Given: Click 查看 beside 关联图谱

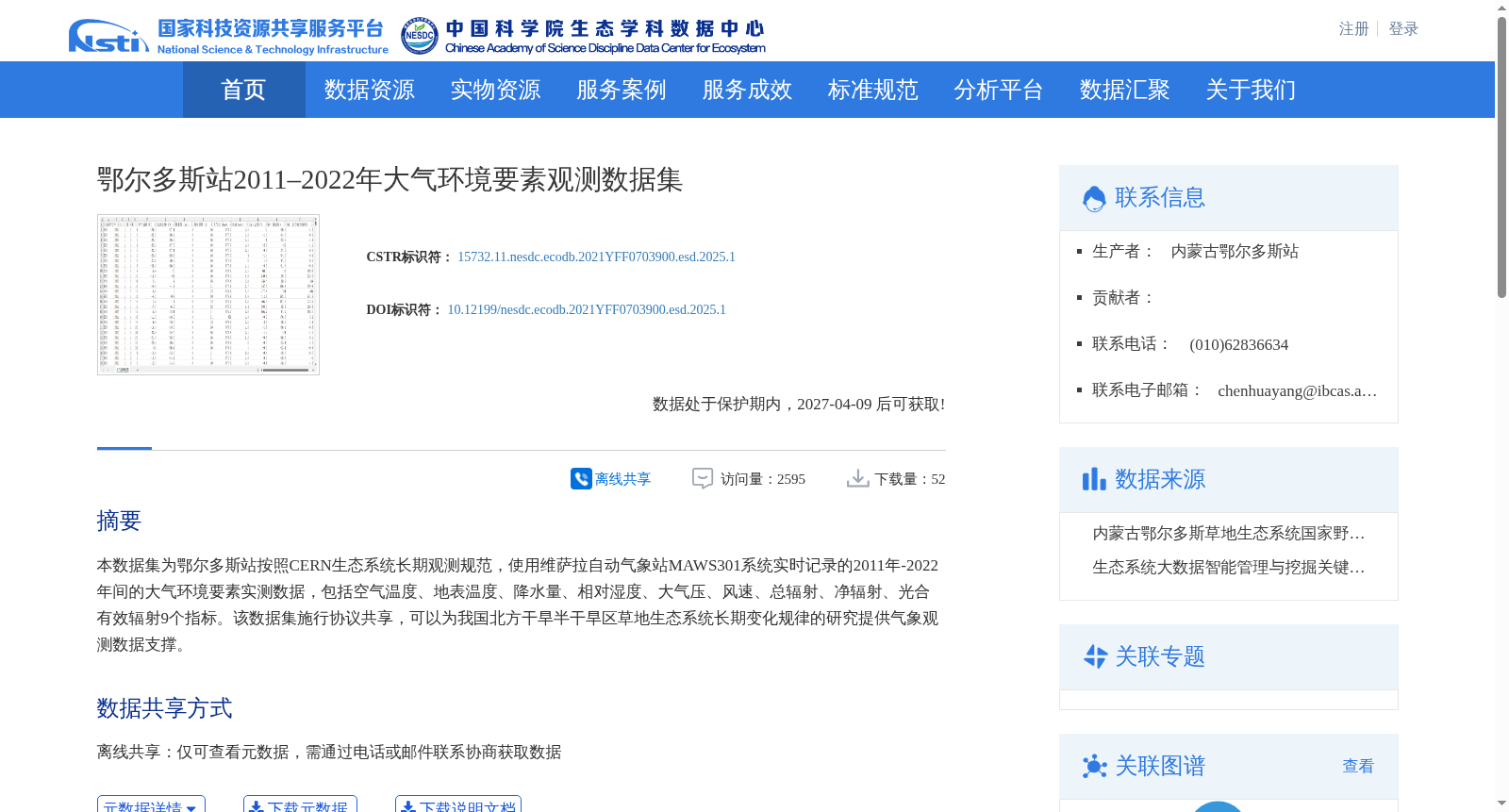Looking at the screenshot, I should point(1358,766).
